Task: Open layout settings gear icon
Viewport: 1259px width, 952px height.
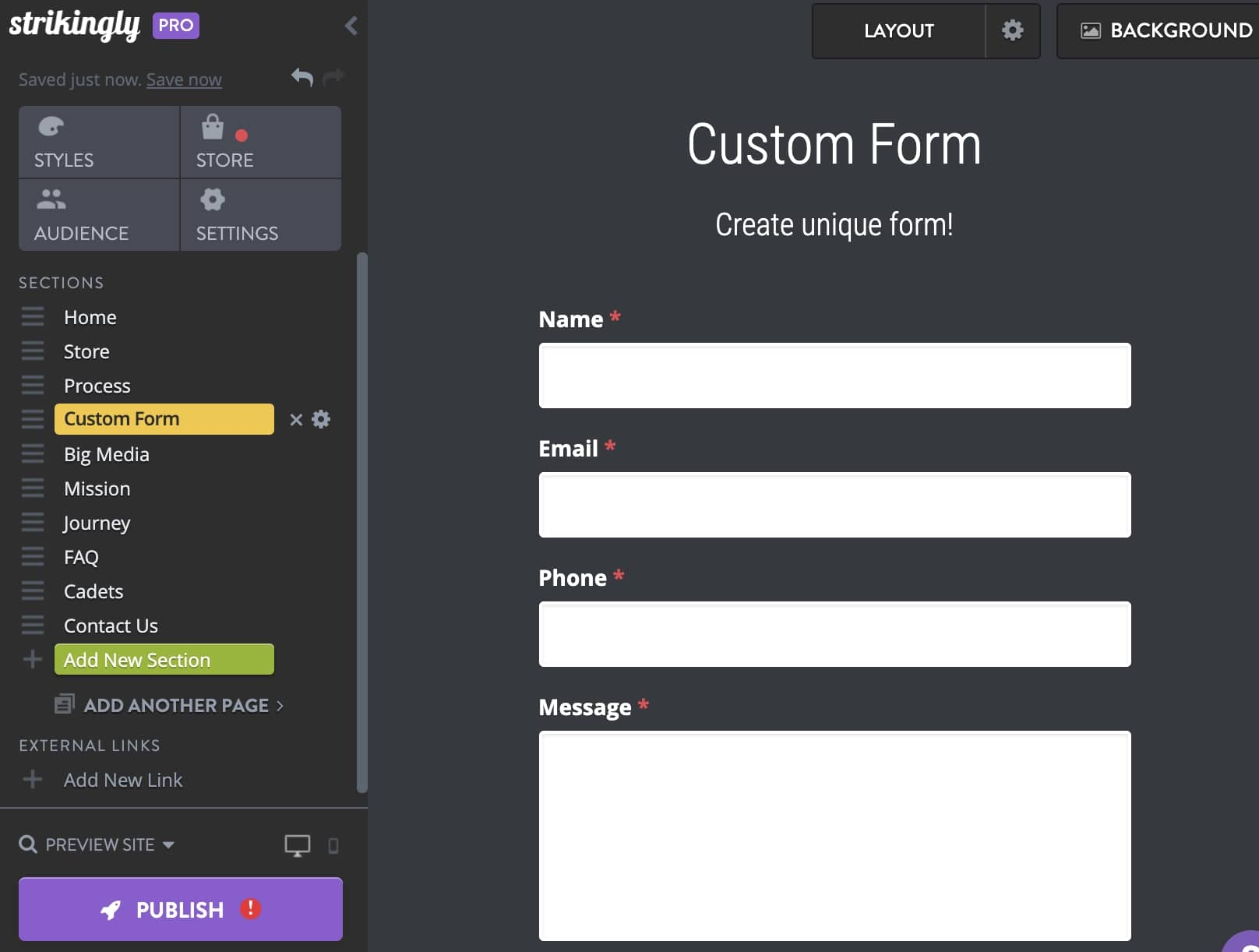Action: [1012, 30]
